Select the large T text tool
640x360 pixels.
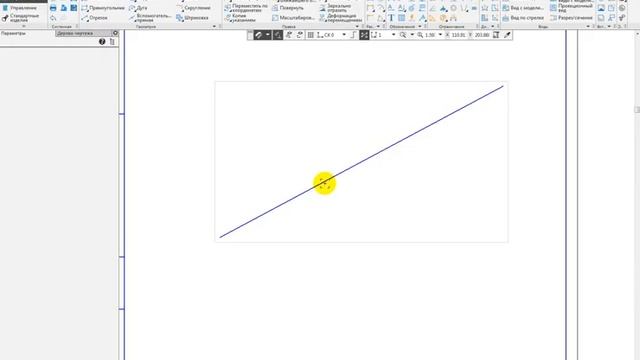pyautogui.click(x=391, y=18)
